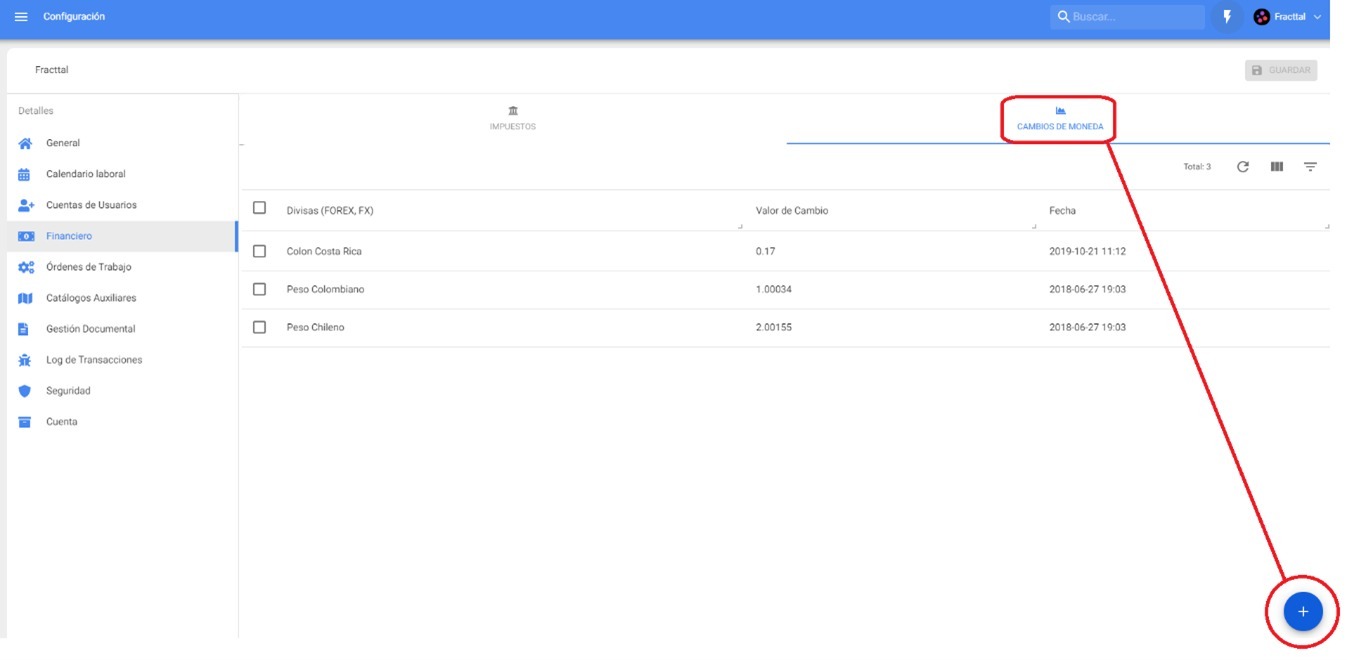The width and height of the screenshot is (1347, 660).
Task: Sort by Valor de Cambio column
Action: (x=792, y=211)
